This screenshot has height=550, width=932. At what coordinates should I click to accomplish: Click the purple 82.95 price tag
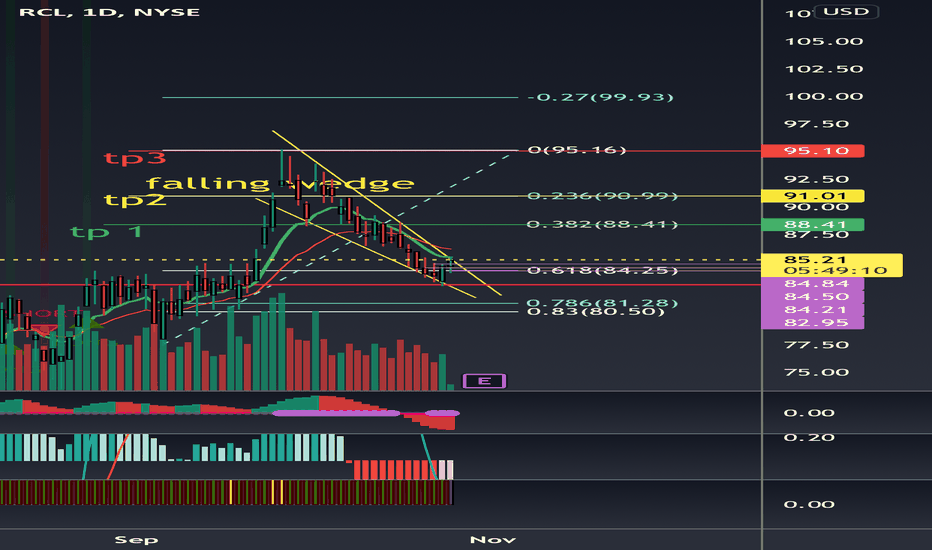coord(813,323)
